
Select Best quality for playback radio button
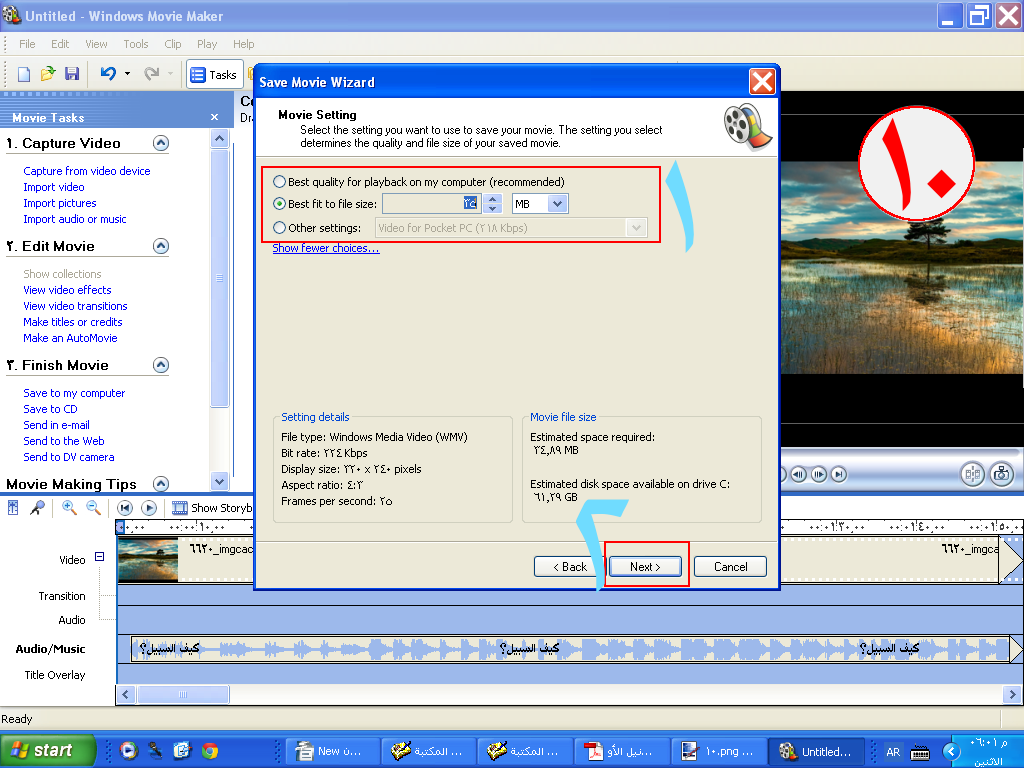click(280, 182)
